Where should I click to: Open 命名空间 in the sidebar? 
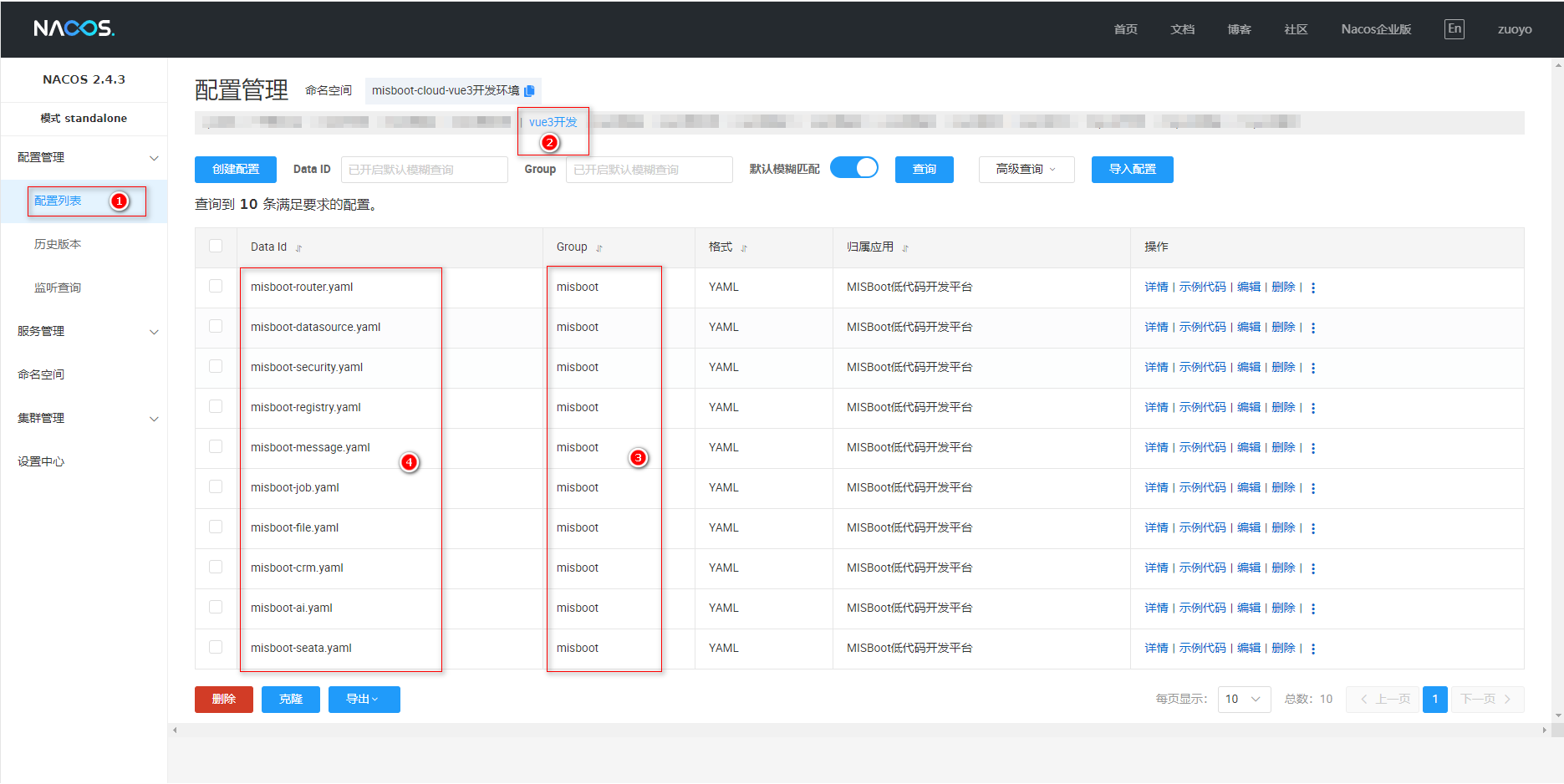[x=41, y=374]
